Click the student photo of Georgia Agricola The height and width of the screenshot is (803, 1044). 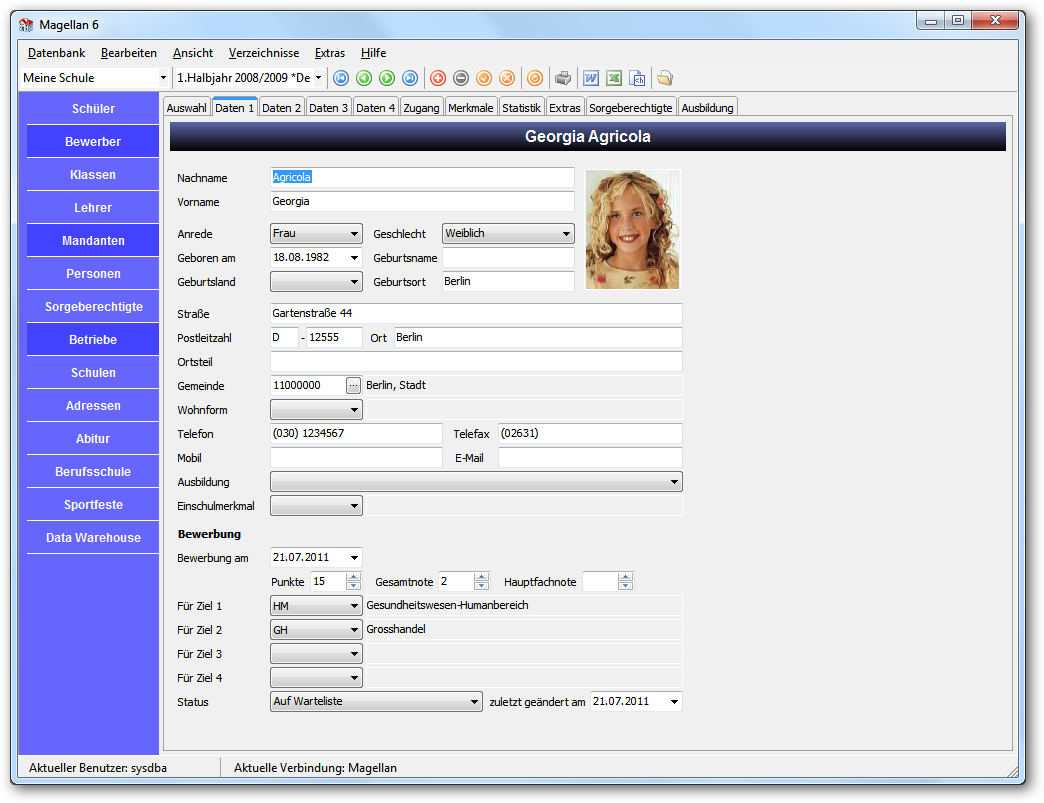coord(633,229)
